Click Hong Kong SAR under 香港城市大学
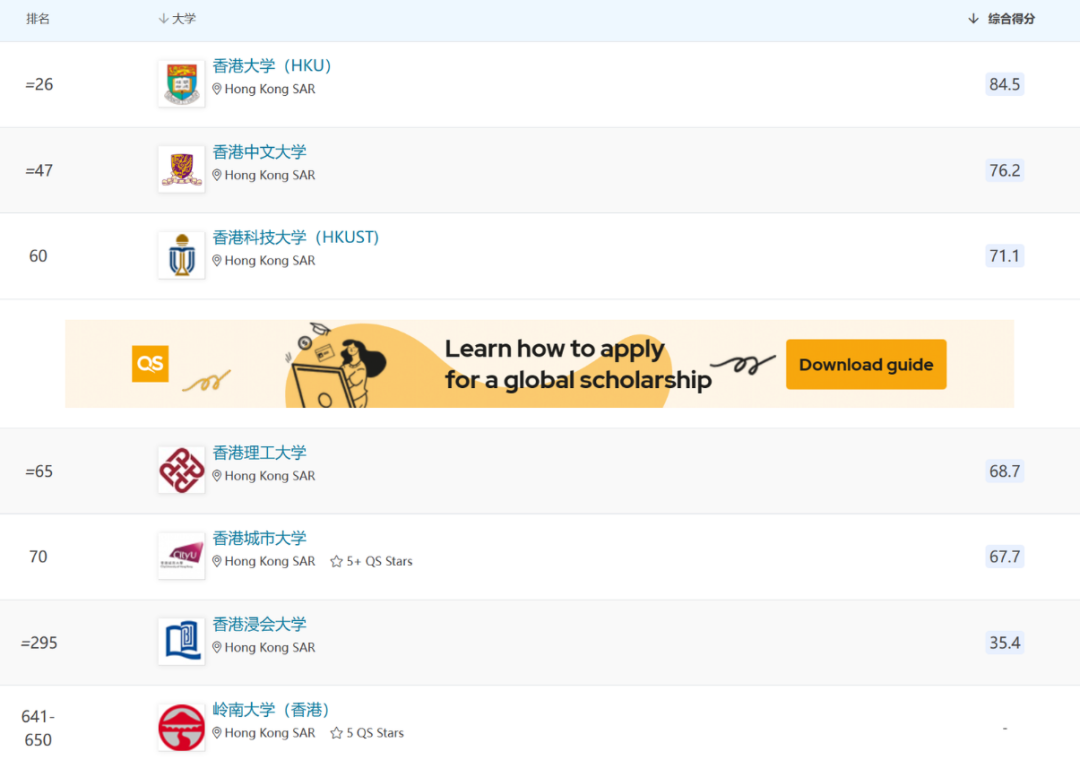Image resolution: width=1080 pixels, height=760 pixels. click(270, 562)
